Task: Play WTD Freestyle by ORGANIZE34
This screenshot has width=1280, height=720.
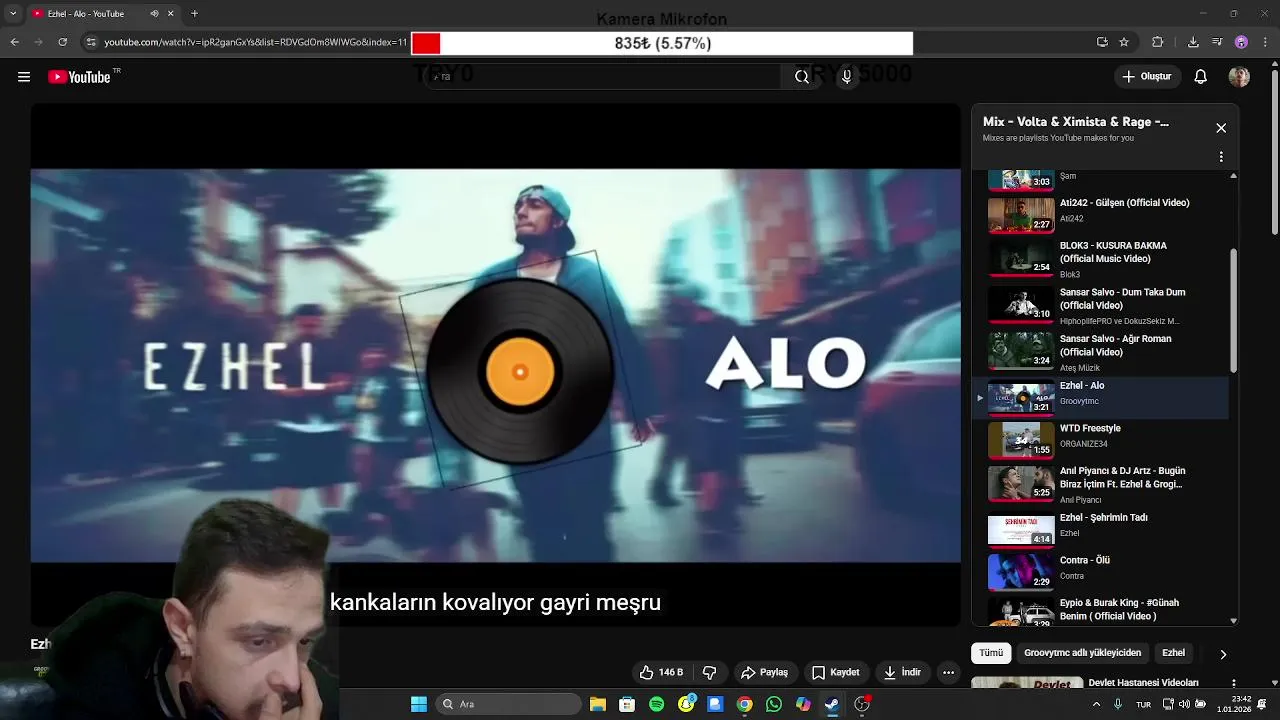Action: pyautogui.click(x=1100, y=440)
